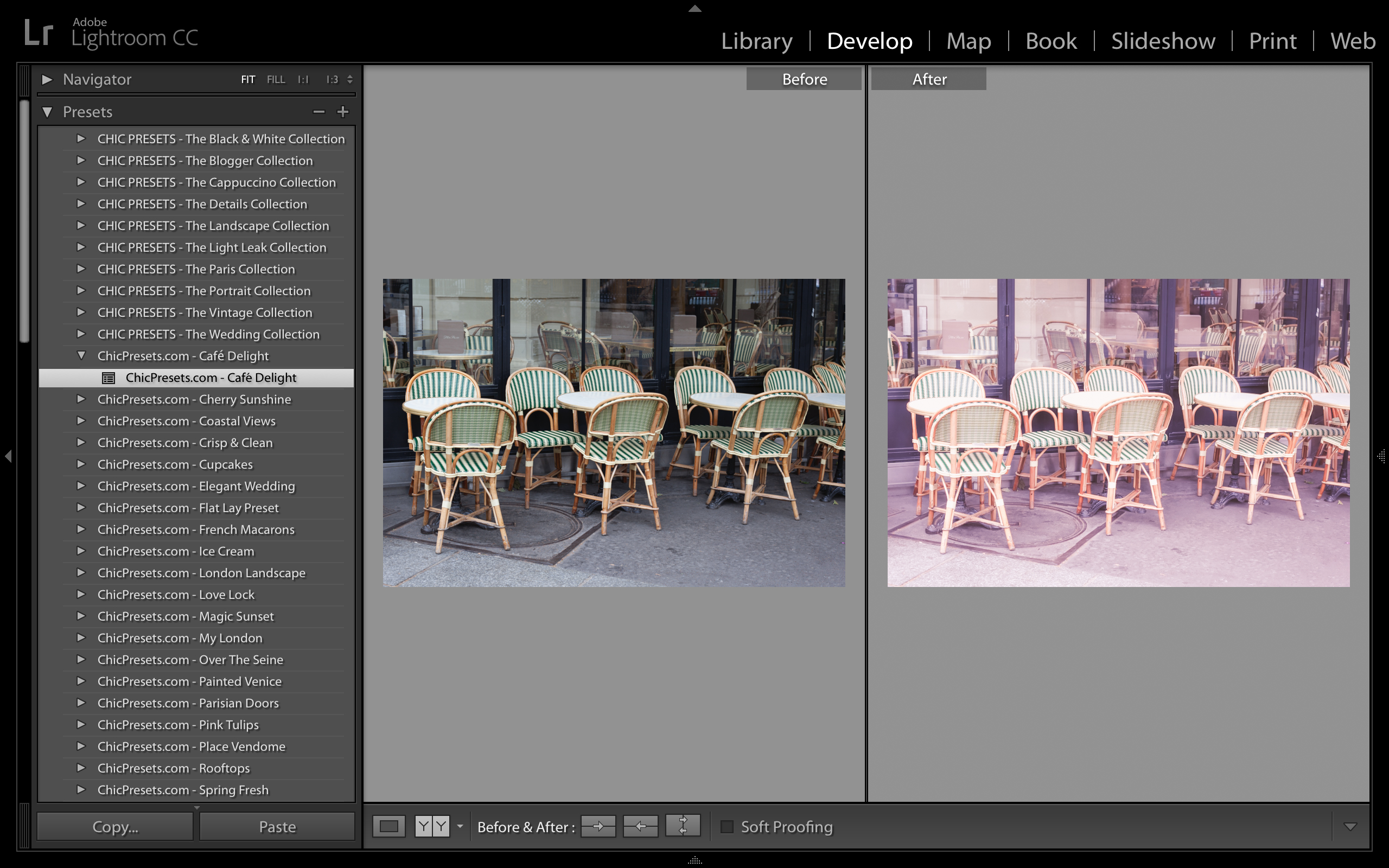Expand CHIC PRESETS - The Vintage Collection

(x=83, y=312)
